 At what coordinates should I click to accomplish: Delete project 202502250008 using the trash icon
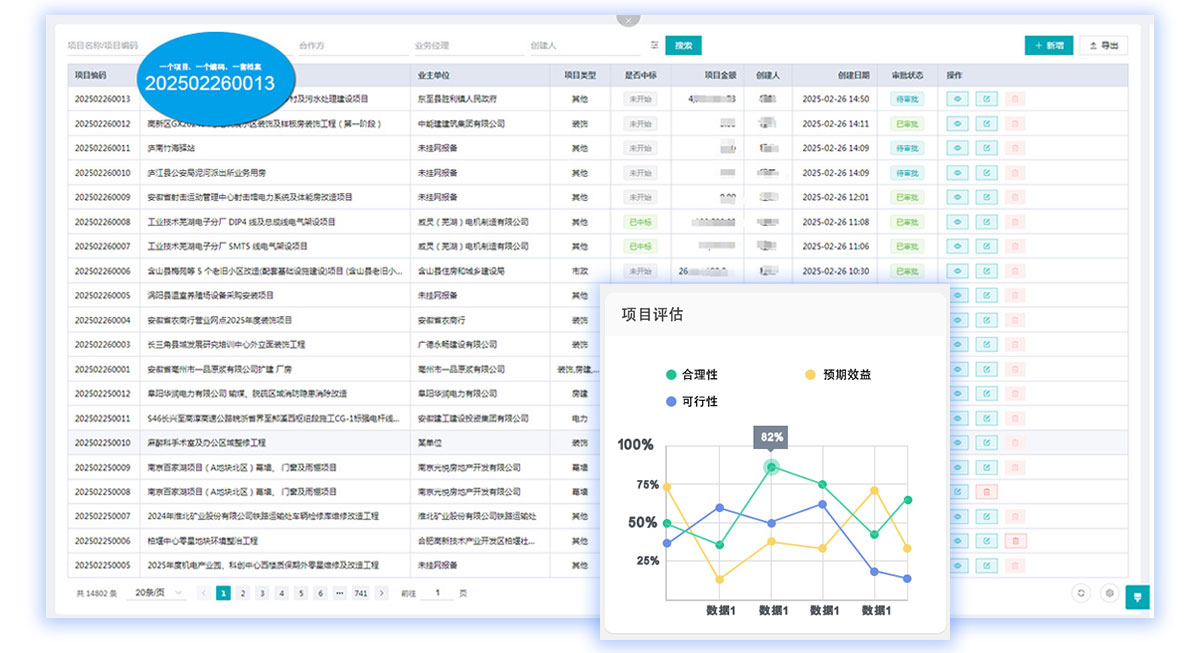click(x=987, y=492)
